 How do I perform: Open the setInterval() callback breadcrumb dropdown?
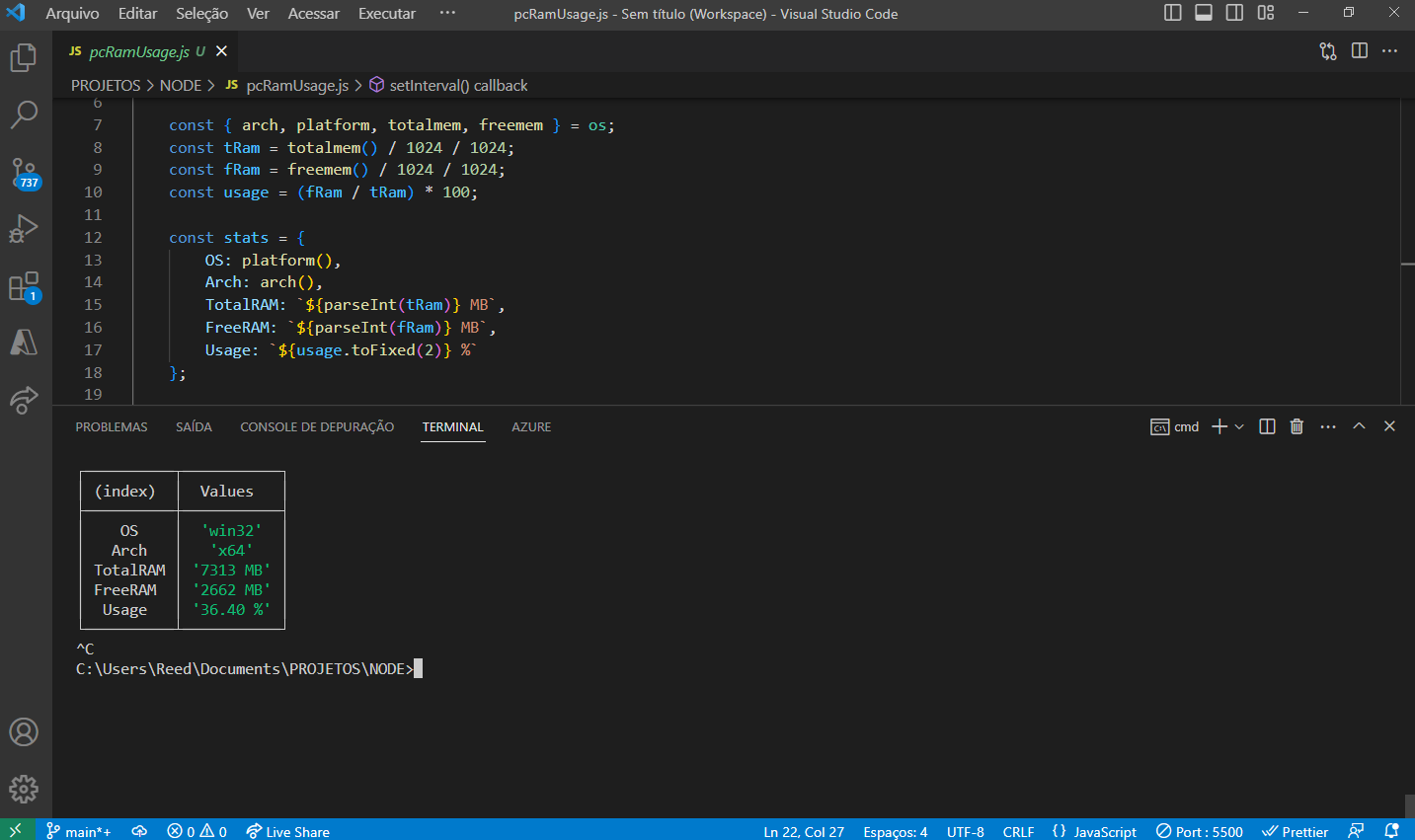pyautogui.click(x=459, y=85)
